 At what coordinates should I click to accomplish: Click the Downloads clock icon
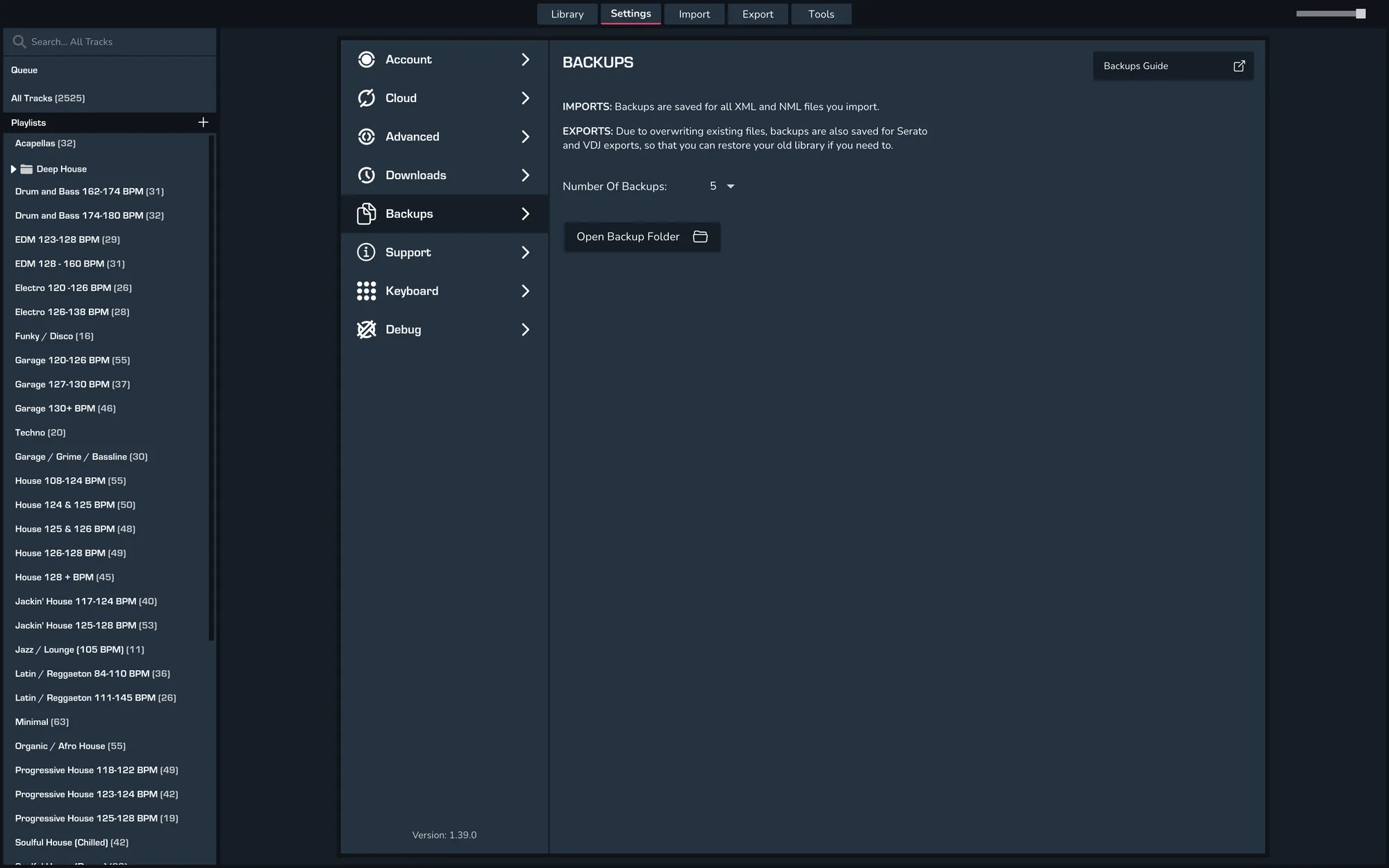[x=366, y=175]
